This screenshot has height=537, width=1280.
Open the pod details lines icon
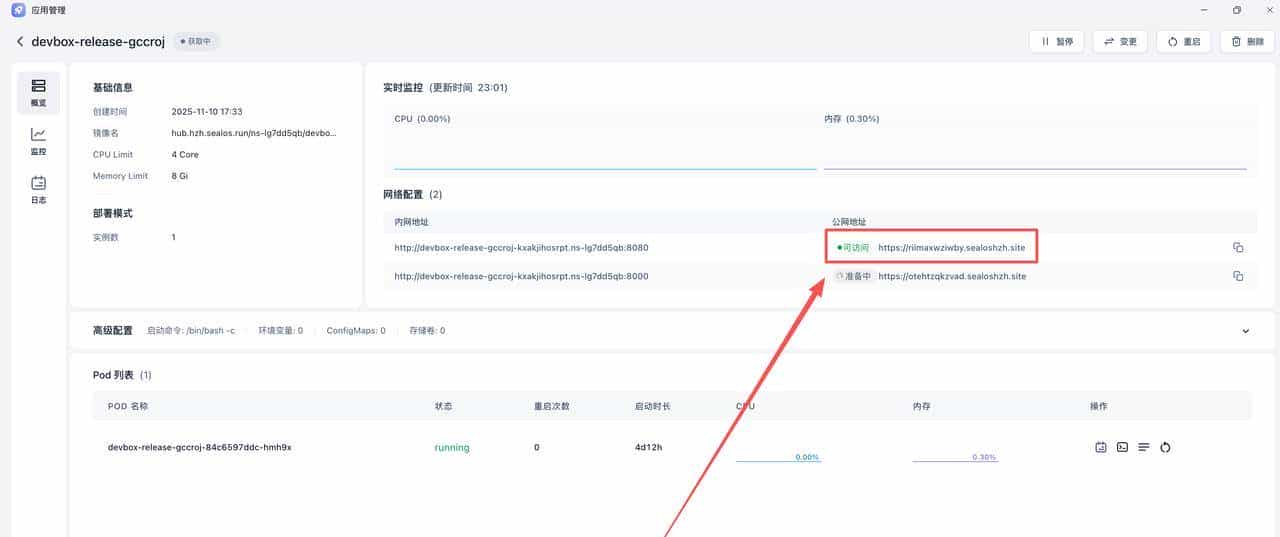1144,447
